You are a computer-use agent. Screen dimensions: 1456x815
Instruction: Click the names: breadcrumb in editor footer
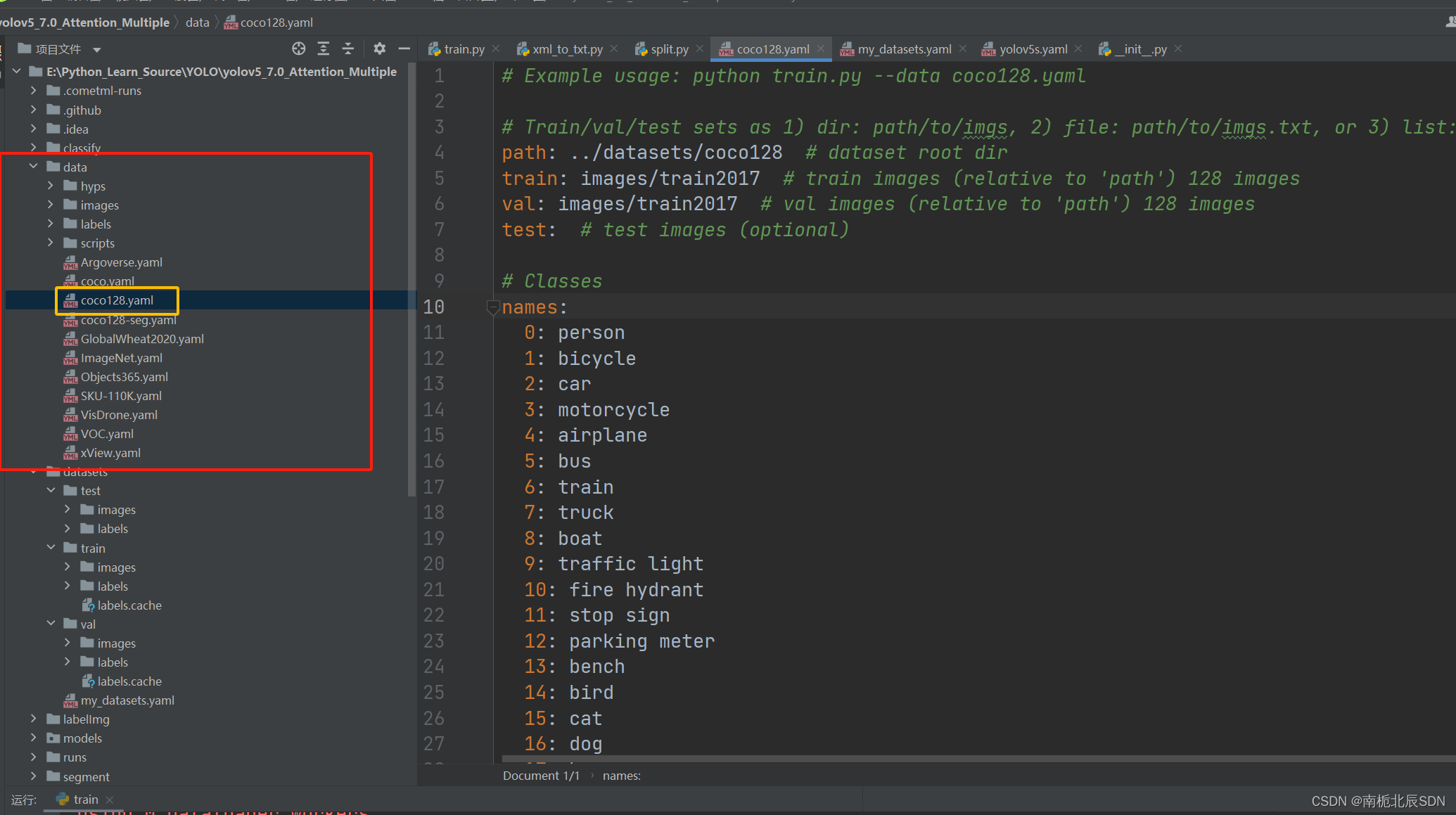(622, 776)
